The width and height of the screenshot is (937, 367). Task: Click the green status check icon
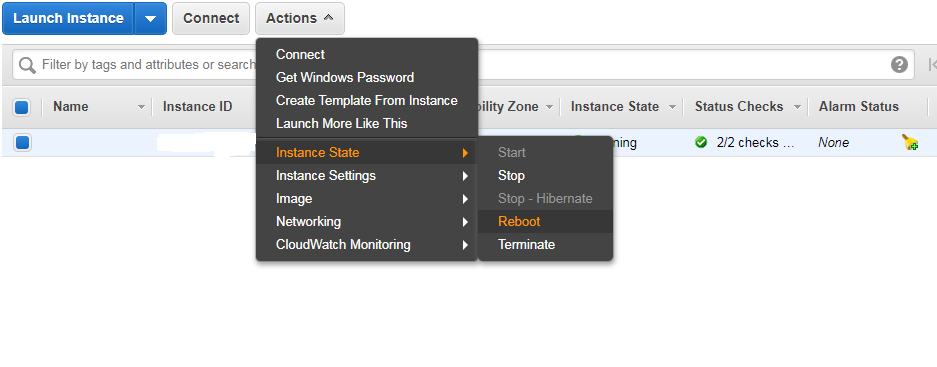(702, 142)
